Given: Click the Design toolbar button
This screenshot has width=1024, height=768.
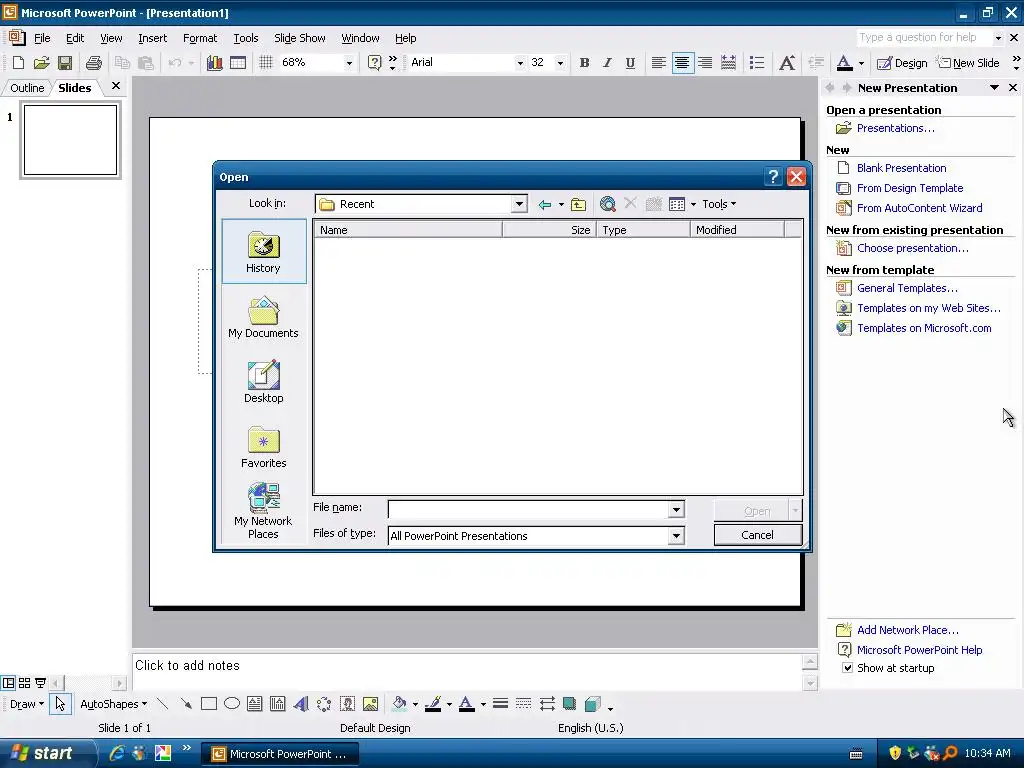Looking at the screenshot, I should pyautogui.click(x=902, y=63).
